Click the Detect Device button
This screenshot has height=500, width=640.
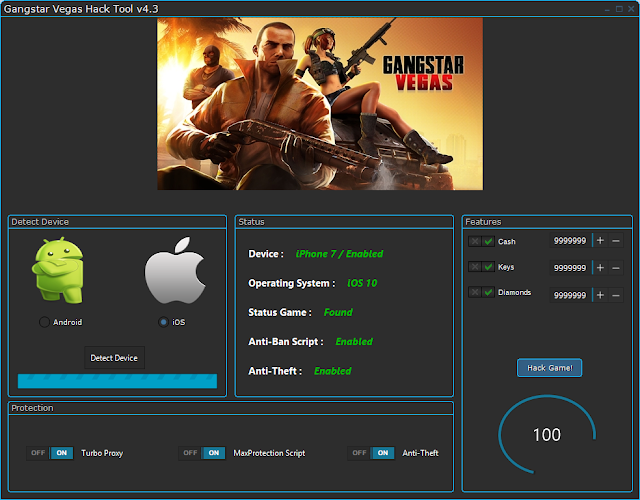pos(114,358)
